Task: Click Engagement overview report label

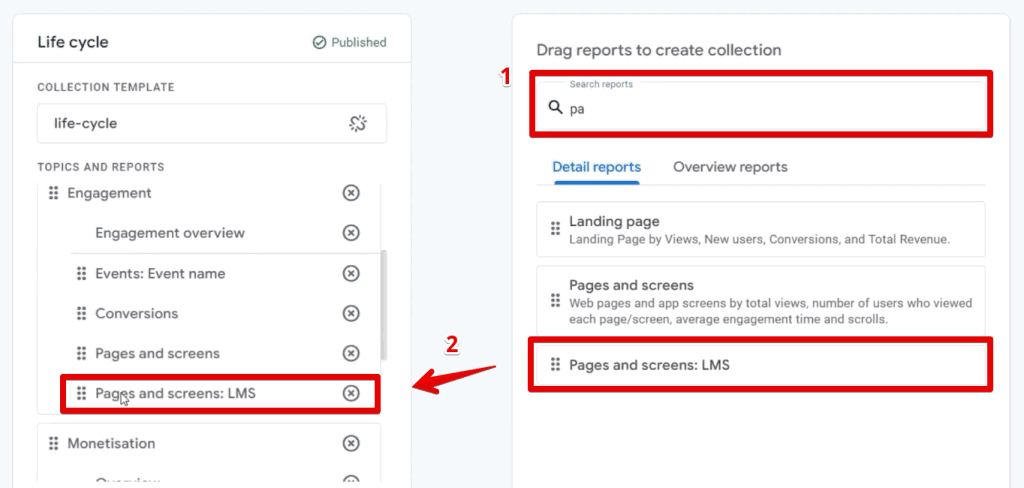Action: (x=170, y=233)
